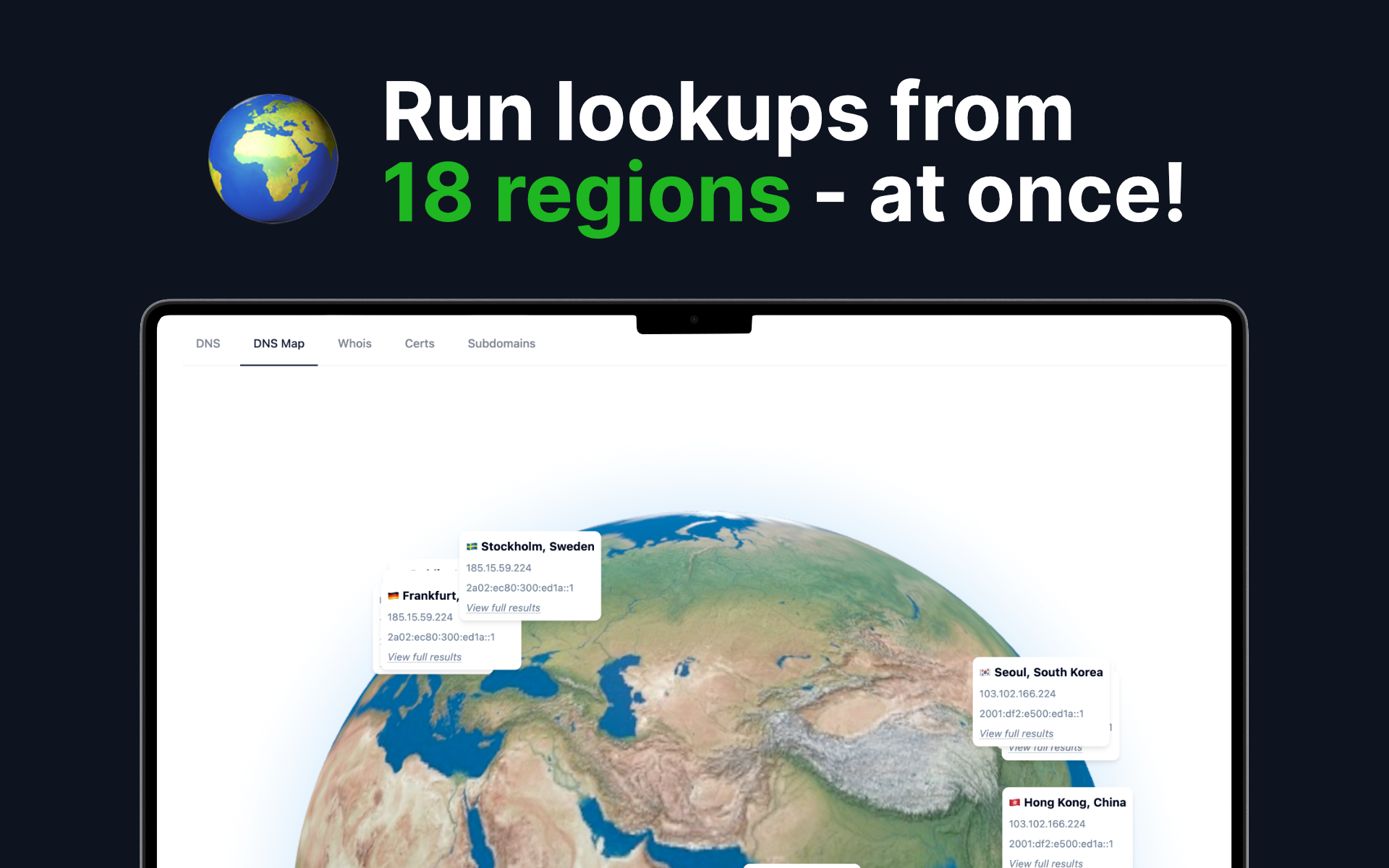Open View full results for Seoul
The width and height of the screenshot is (1389, 868).
click(1016, 733)
